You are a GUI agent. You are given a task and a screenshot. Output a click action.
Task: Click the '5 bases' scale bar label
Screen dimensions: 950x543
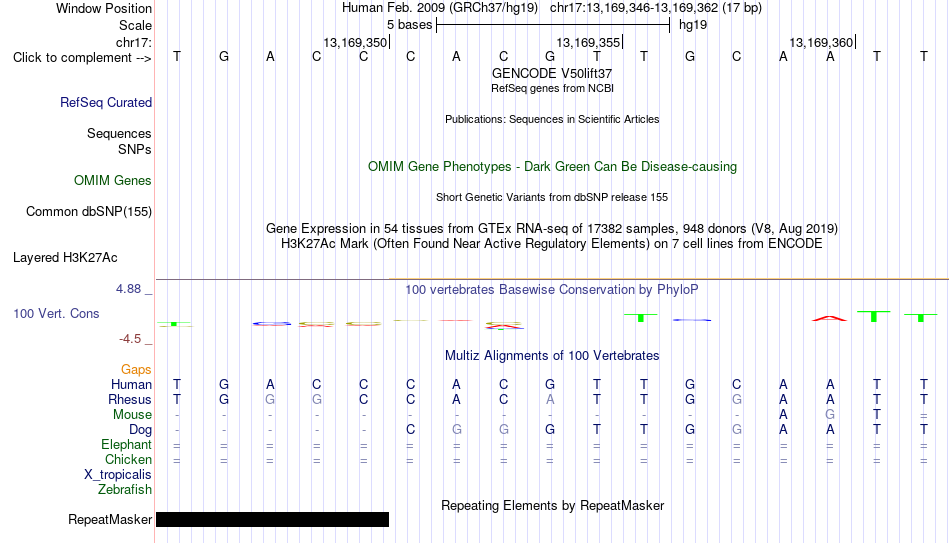point(410,25)
